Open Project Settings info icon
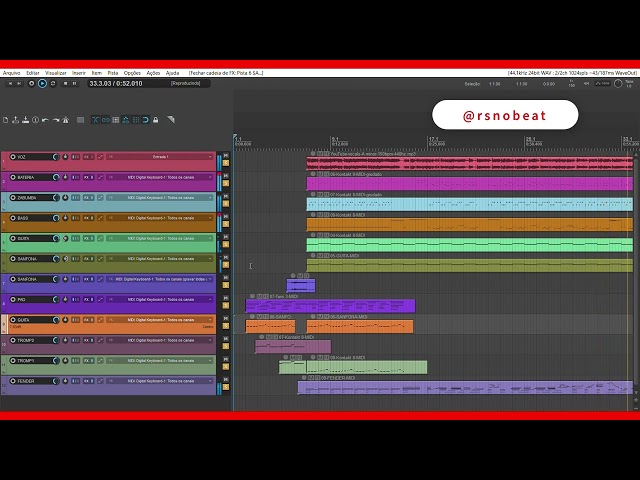The height and width of the screenshot is (480, 640). (36, 120)
